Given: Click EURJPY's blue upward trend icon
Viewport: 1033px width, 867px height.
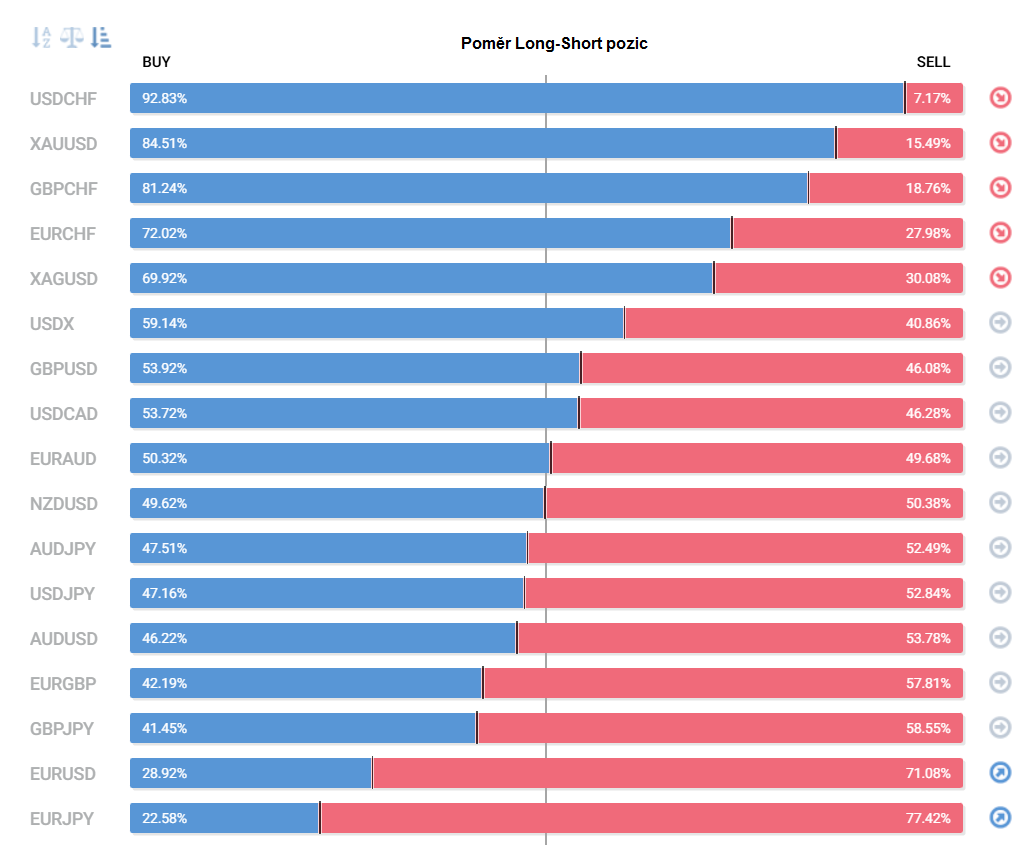Looking at the screenshot, I should pos(1000,818).
